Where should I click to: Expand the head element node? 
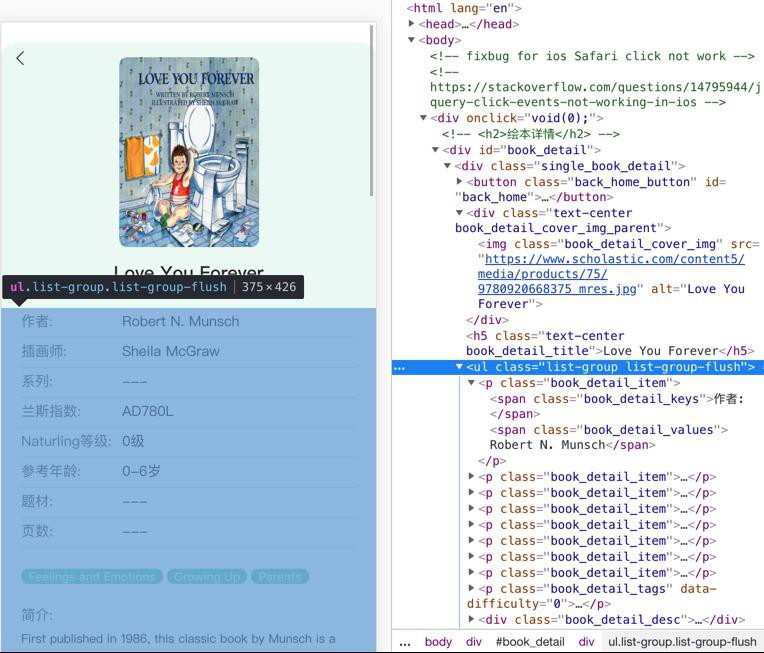[412, 23]
